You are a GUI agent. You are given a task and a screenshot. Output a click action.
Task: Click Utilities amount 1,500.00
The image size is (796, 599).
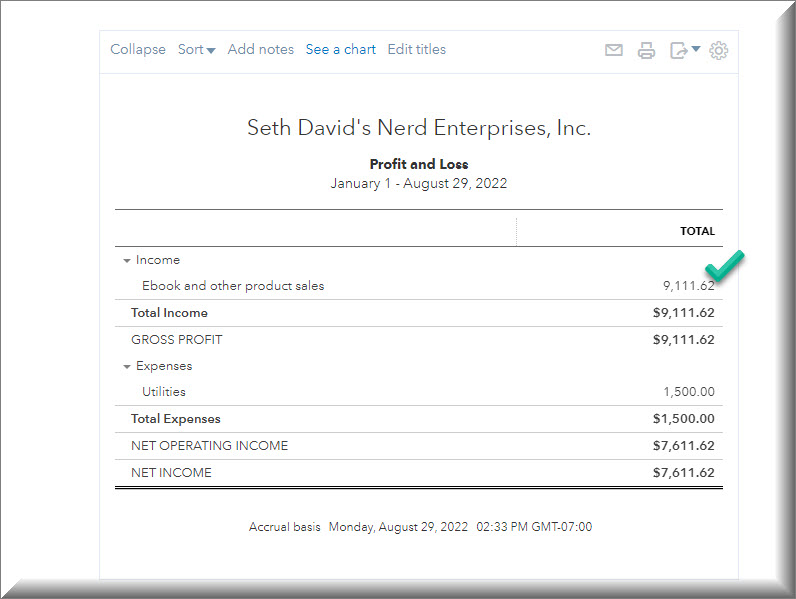coord(688,392)
